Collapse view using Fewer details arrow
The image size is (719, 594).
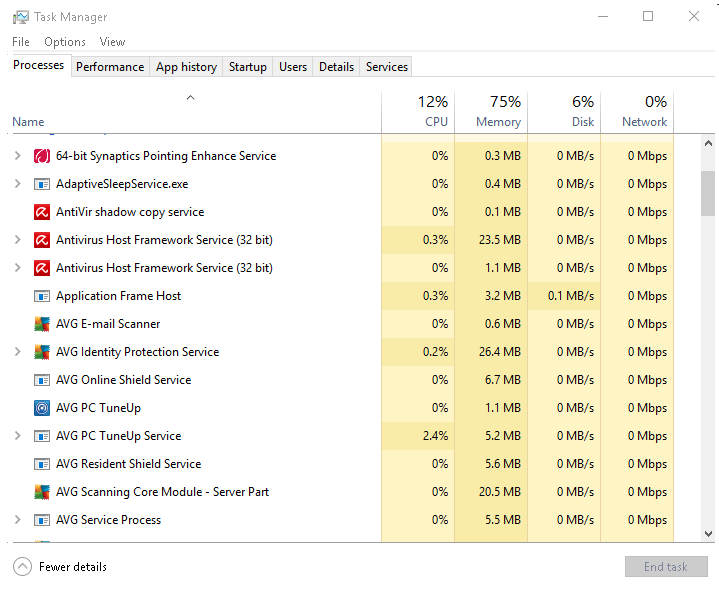(x=22, y=567)
